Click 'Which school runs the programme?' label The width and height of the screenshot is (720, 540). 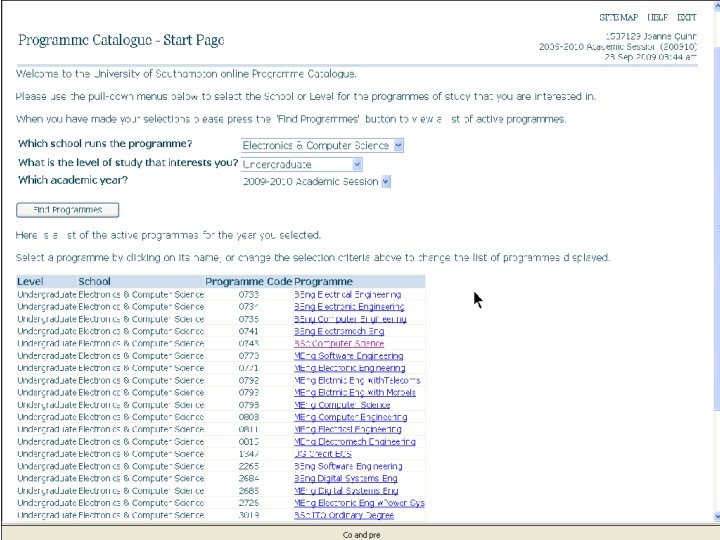(105, 143)
